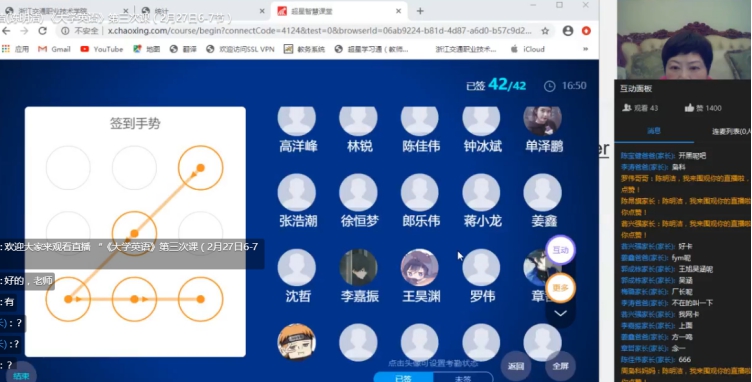Click the 互动面板 panel title

(636, 89)
